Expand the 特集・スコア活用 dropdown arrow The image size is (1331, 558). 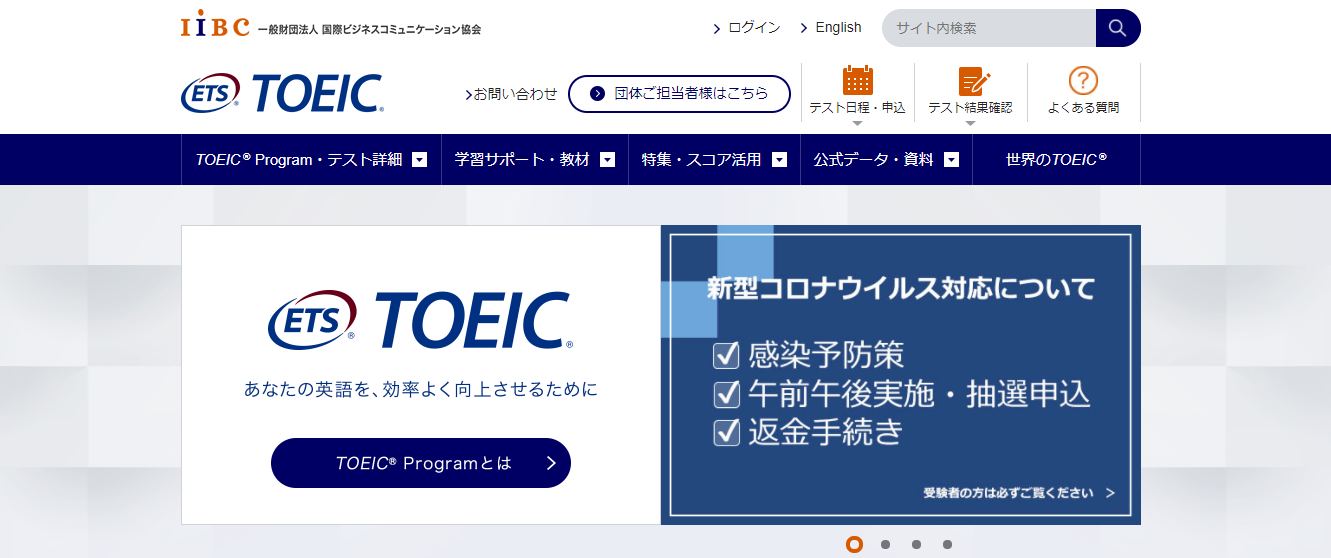pos(779,159)
